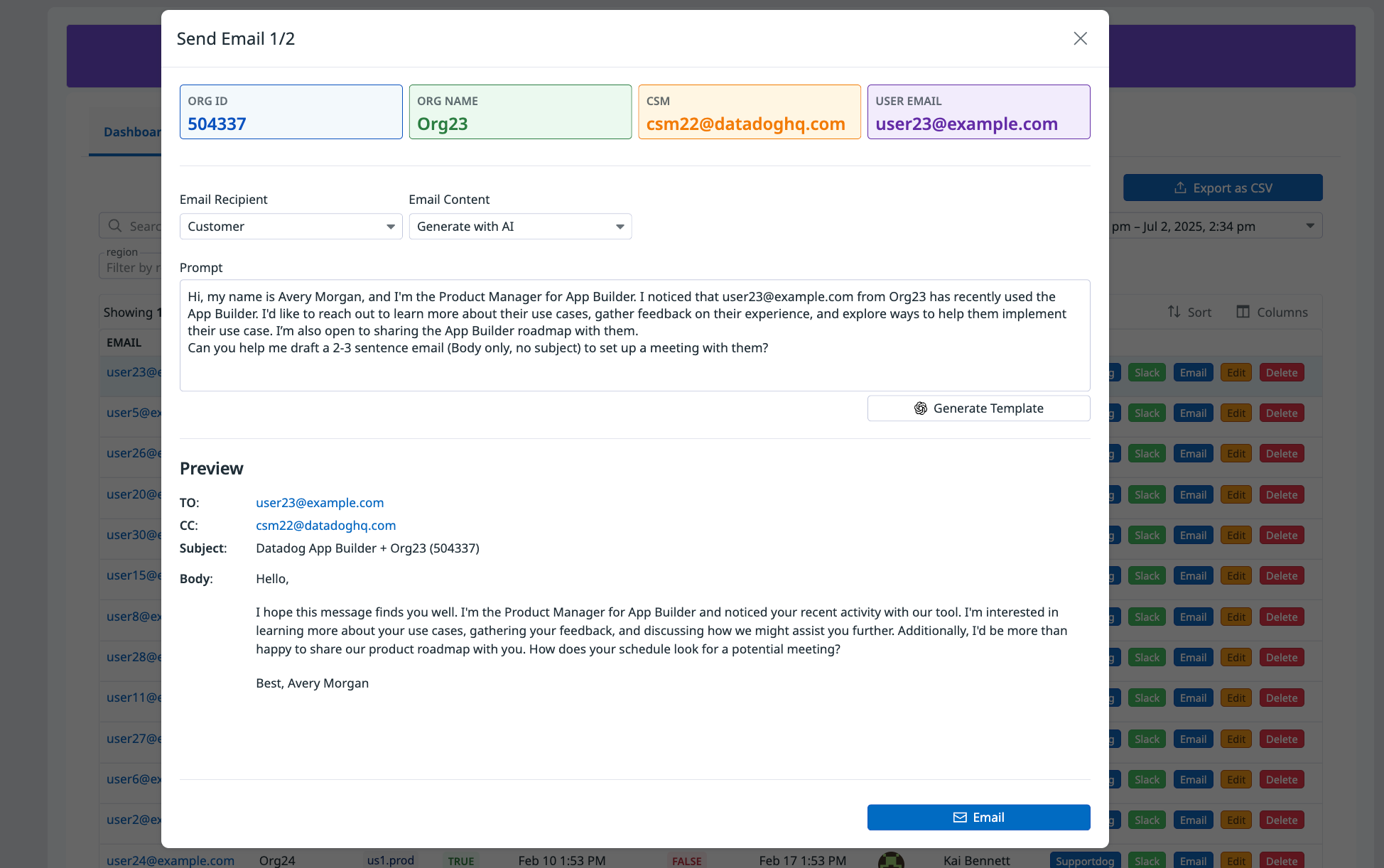
Task: Click the OpenAI logo on Generate Template
Action: click(x=921, y=408)
